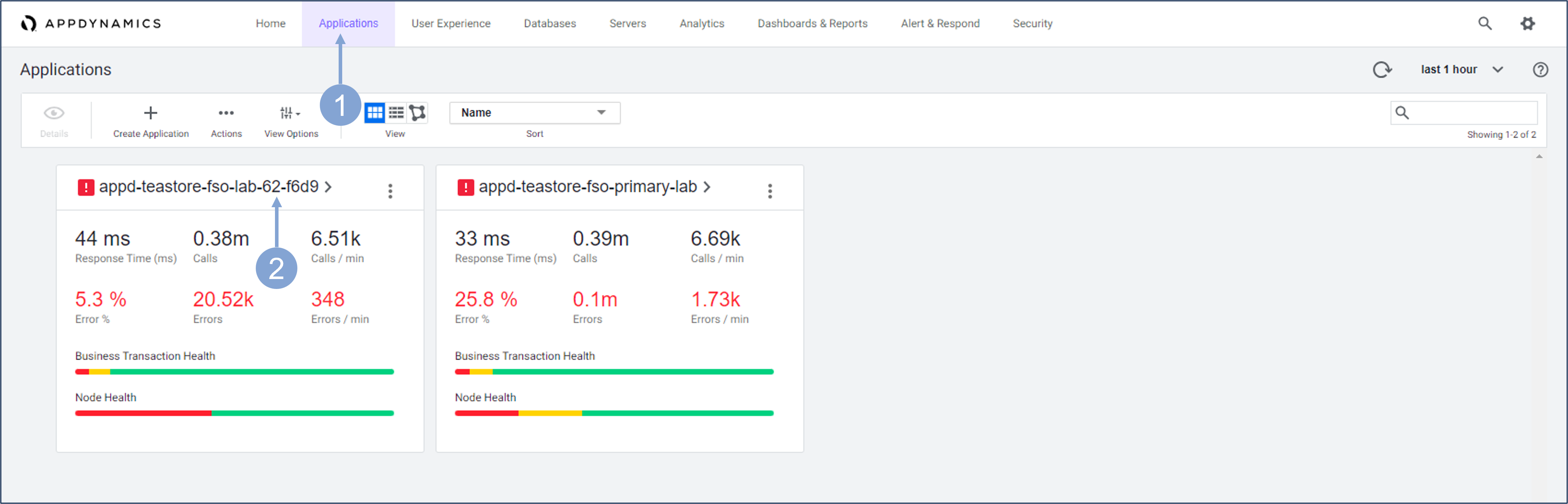Open the help question mark icon
Screen dimensions: 1568x504
pos(1540,69)
